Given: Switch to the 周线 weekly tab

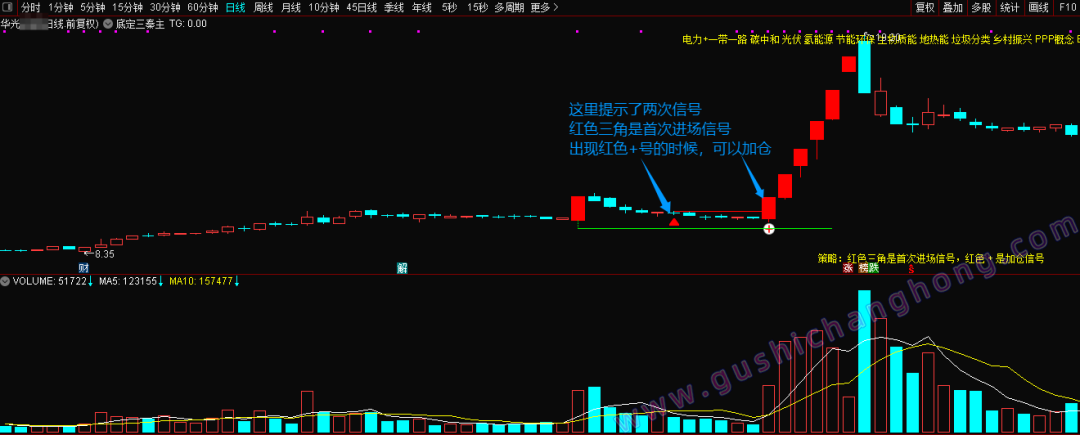Looking at the screenshot, I should click(x=263, y=8).
